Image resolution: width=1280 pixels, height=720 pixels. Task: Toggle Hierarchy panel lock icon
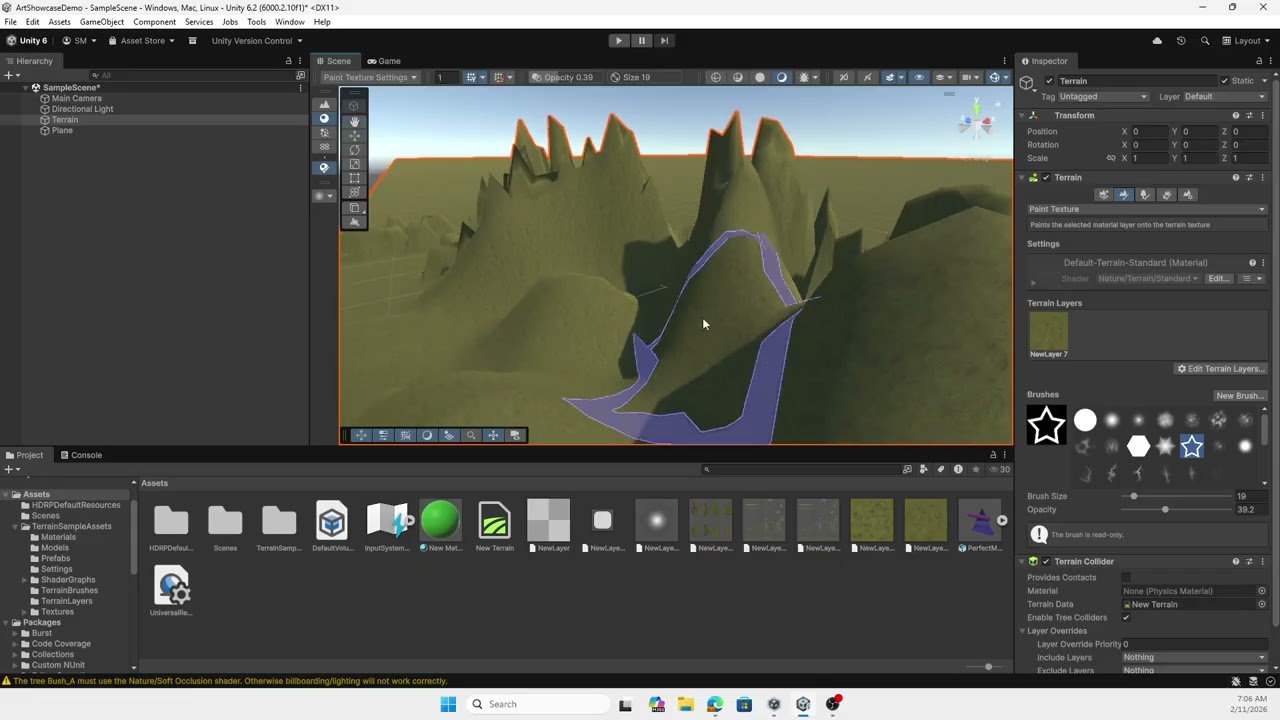289,61
